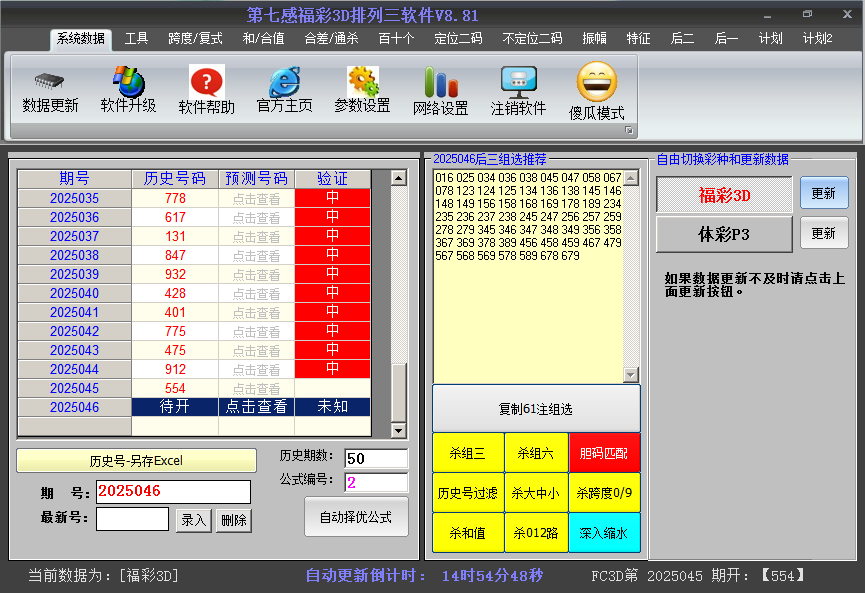Click the 历史号过滤 button
This screenshot has width=865, height=593.
click(468, 493)
